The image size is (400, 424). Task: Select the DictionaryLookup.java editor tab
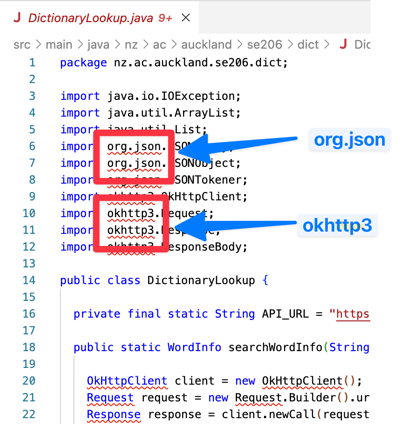pos(100,18)
